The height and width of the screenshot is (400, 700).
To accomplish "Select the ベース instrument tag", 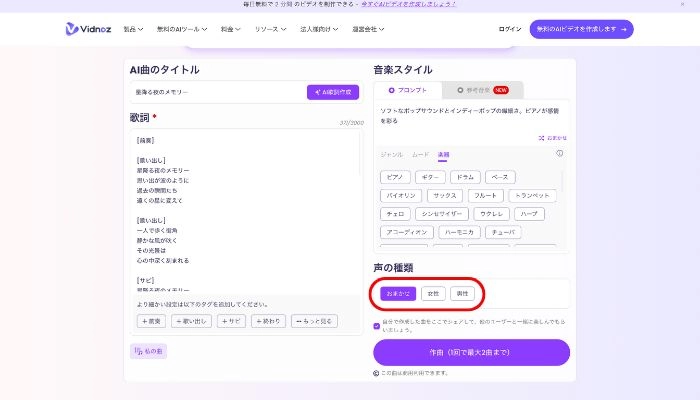I will (x=500, y=177).
